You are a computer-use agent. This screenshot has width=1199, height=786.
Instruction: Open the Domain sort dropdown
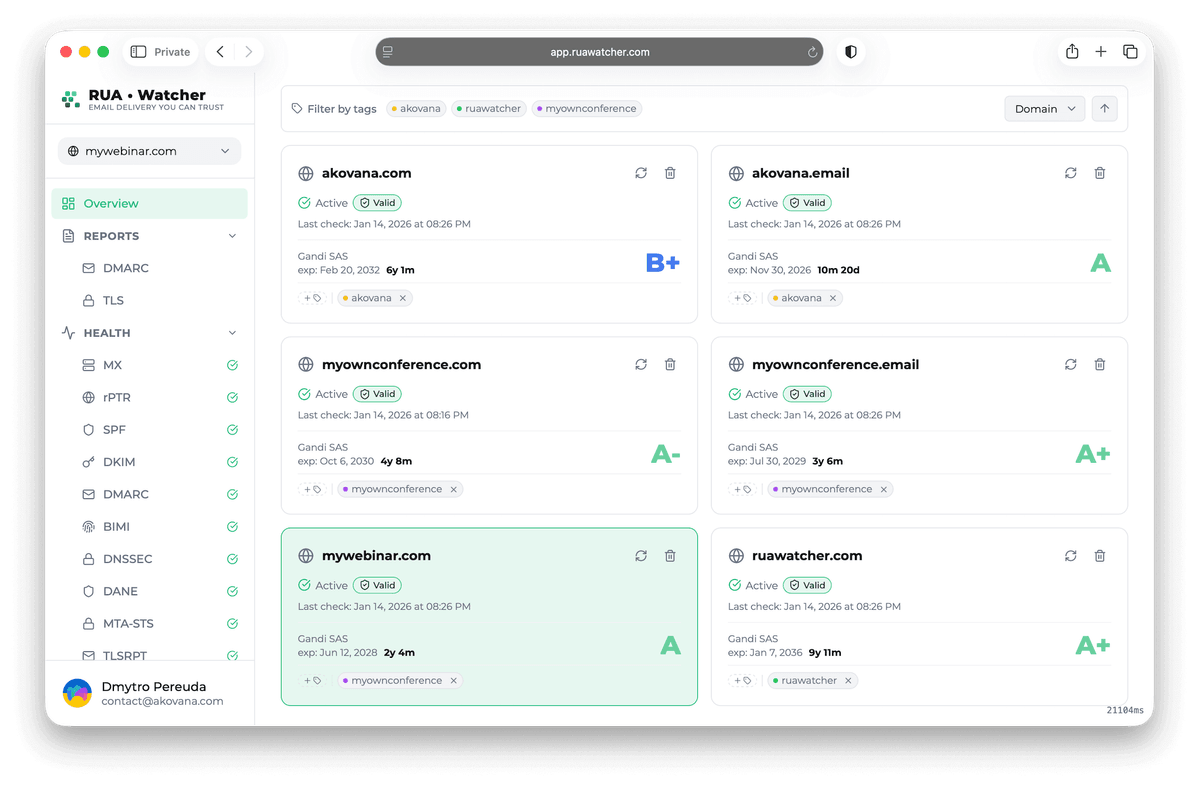point(1044,109)
